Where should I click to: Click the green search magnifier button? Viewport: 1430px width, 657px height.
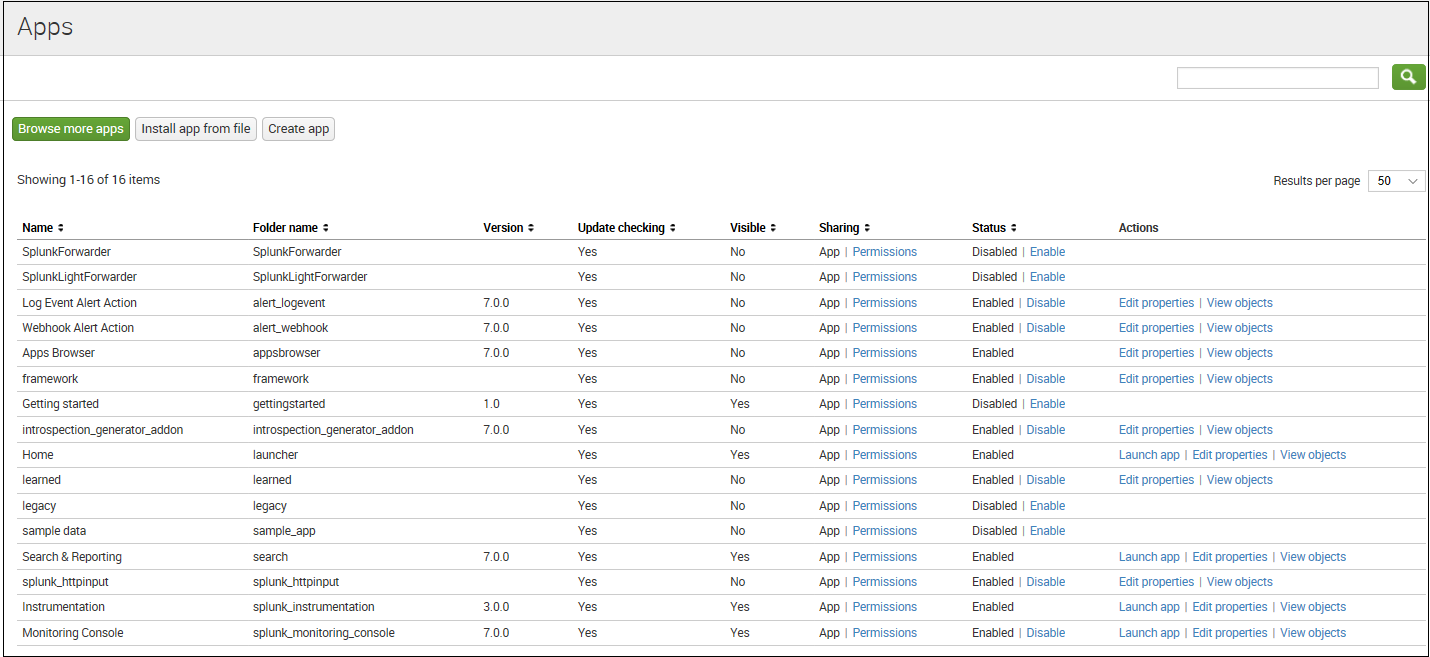[1408, 77]
